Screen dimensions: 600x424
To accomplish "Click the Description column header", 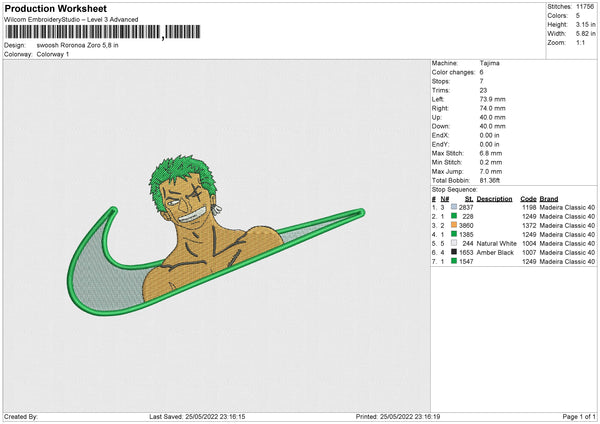I will pos(494,199).
